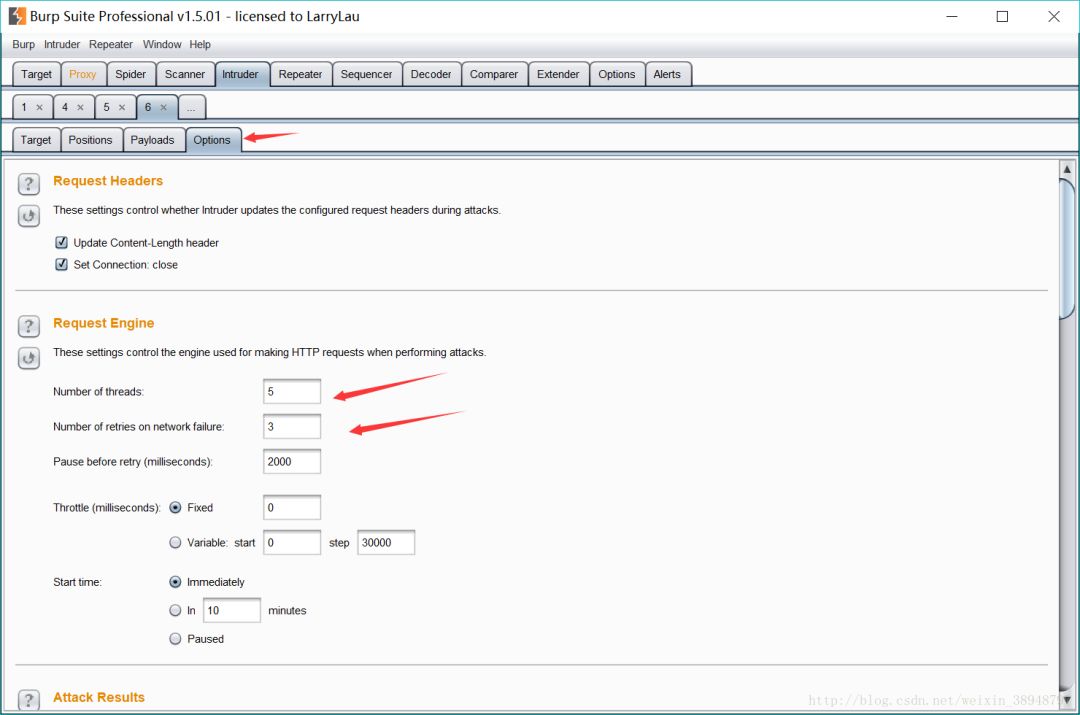Click the Fixed throttle value field

(292, 508)
